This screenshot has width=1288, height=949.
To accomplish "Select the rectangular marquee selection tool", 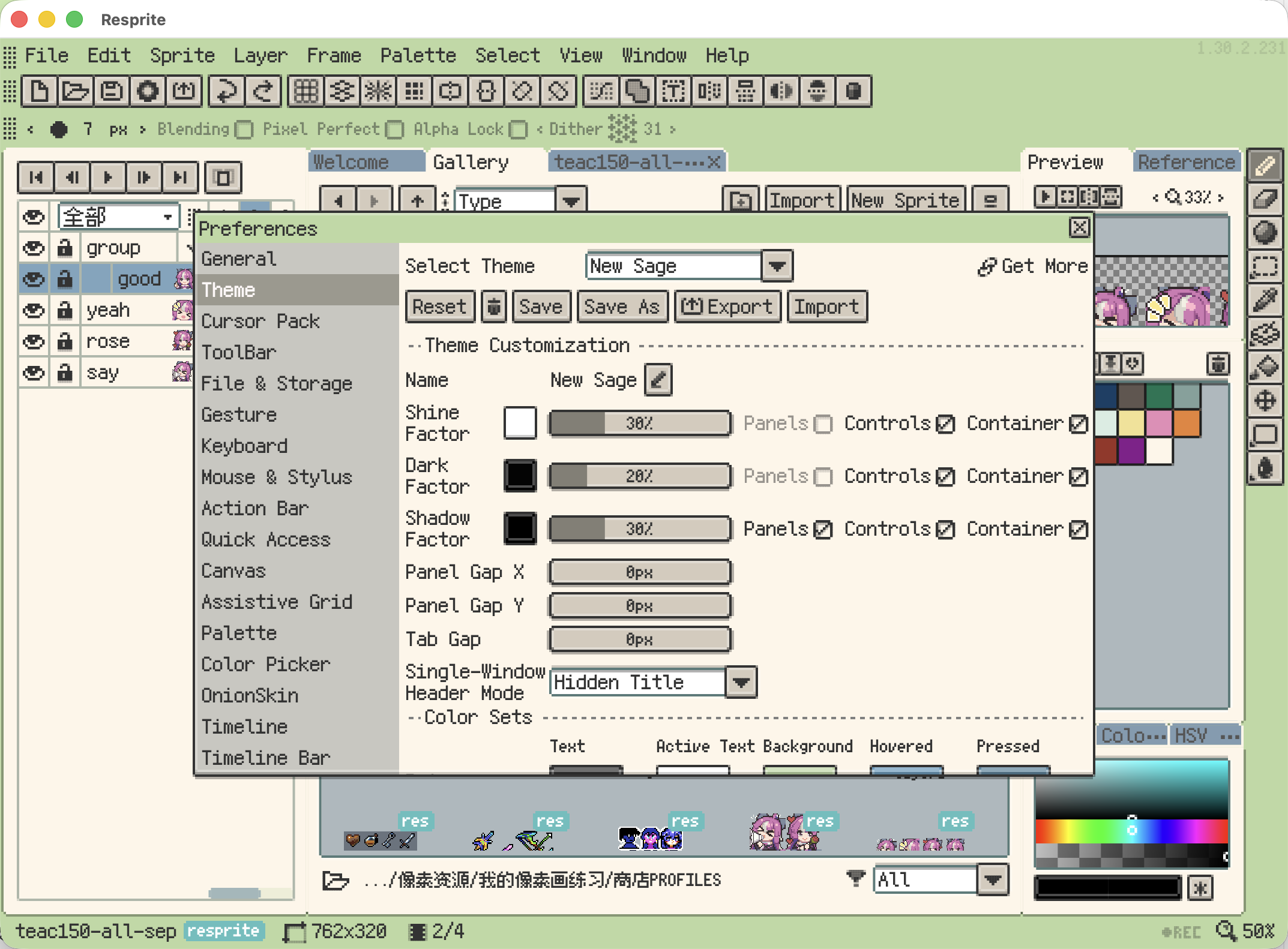I will 1265,266.
